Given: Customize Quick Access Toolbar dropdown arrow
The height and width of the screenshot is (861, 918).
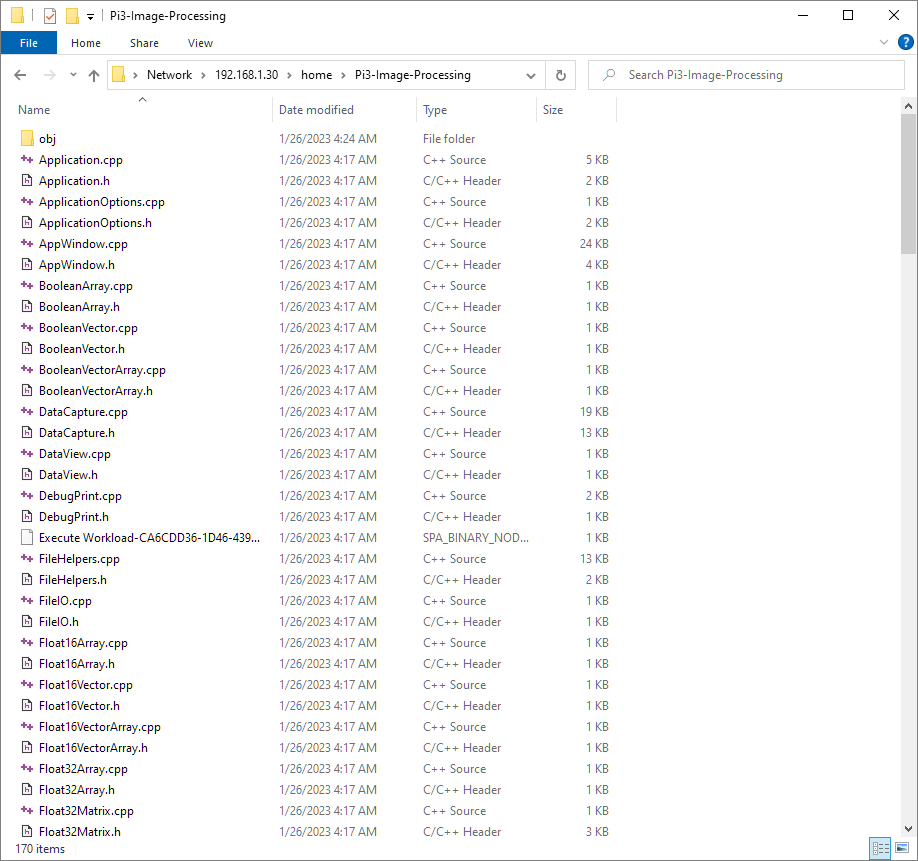Looking at the screenshot, I should click(90, 16).
